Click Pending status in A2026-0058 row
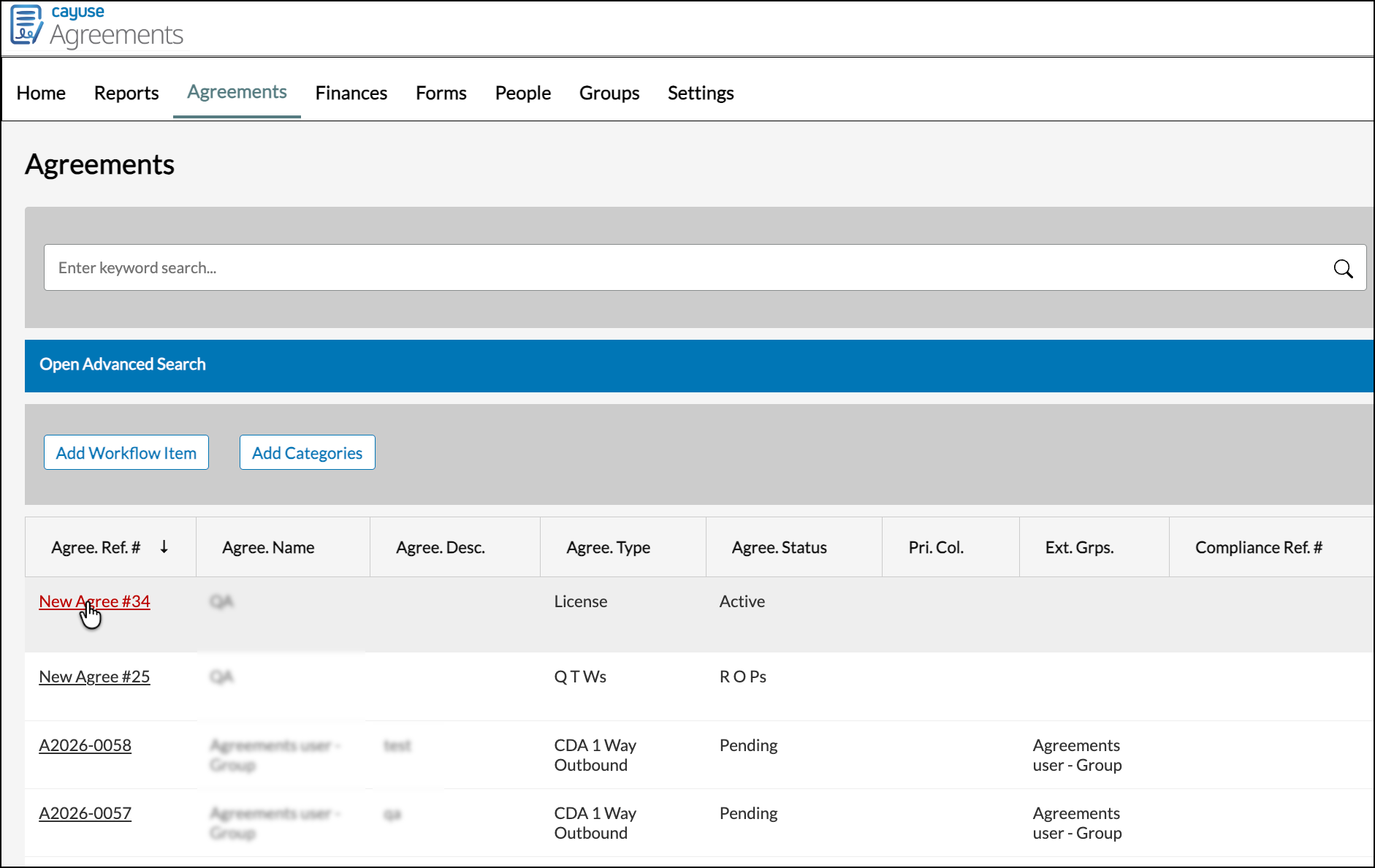Viewport: 1375px width, 868px height. [748, 745]
